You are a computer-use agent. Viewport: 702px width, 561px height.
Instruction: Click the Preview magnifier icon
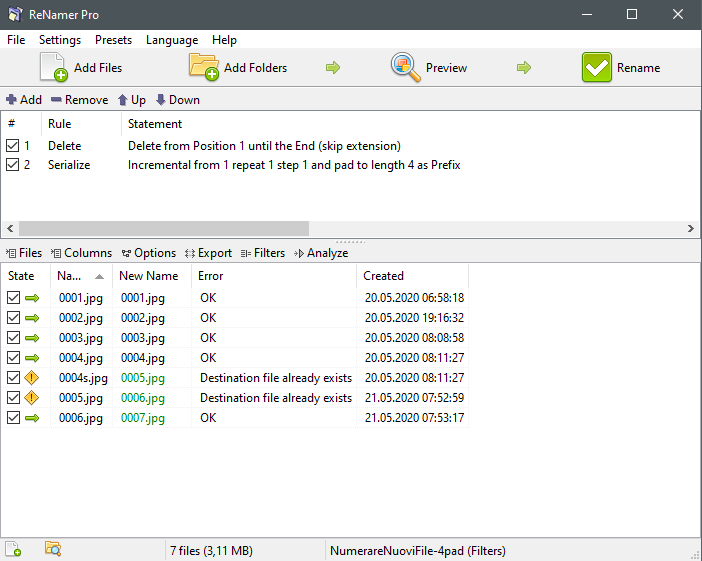click(406, 67)
